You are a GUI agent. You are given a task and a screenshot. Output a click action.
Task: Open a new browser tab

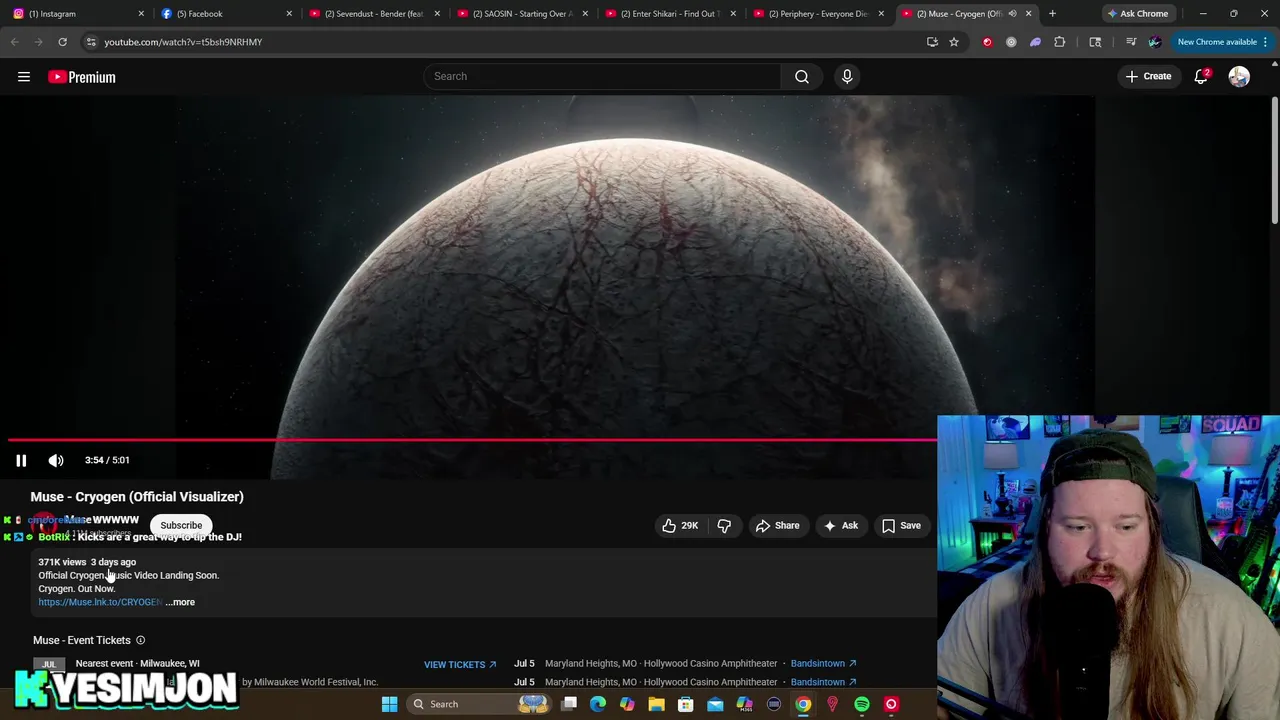coord(1052,13)
